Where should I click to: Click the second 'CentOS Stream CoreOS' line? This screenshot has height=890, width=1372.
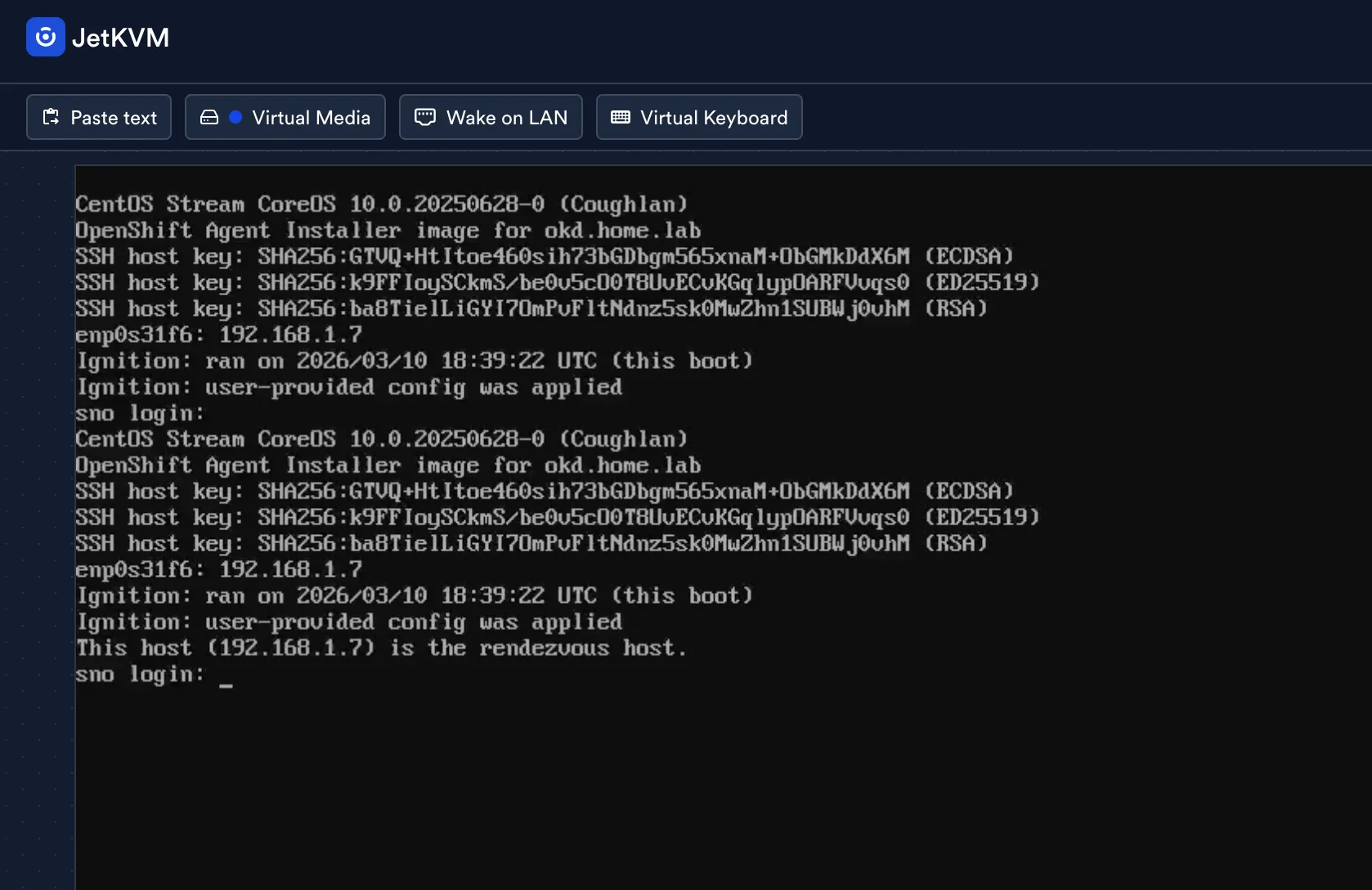click(x=382, y=438)
